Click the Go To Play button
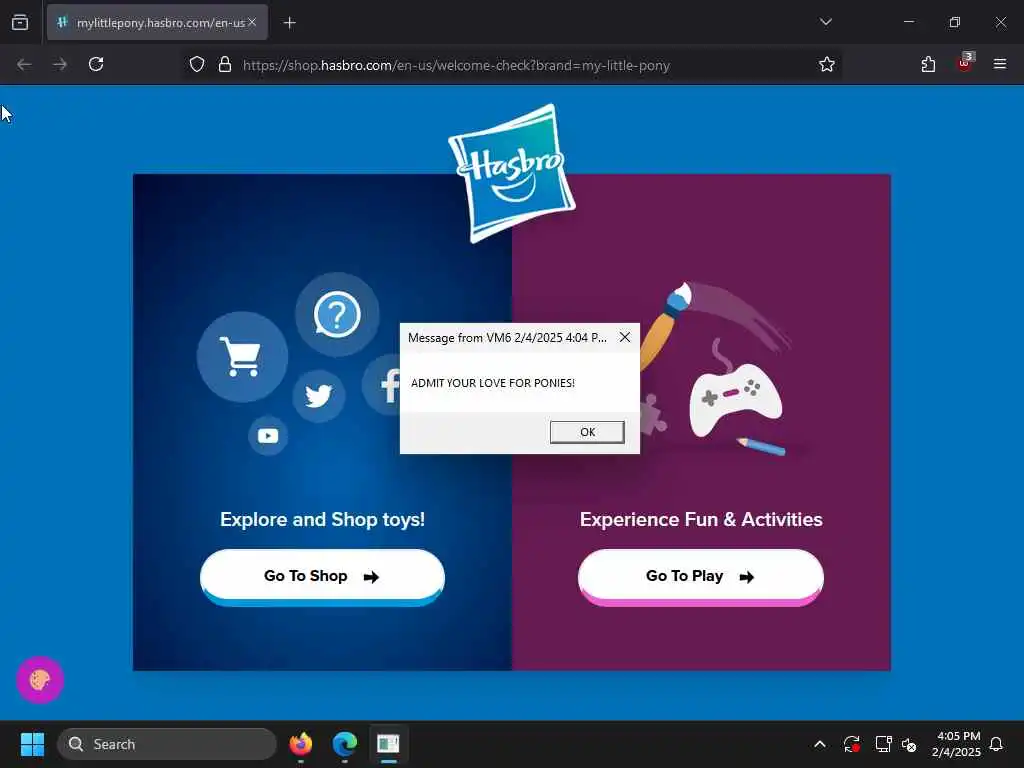Viewport: 1024px width, 768px height. pos(701,576)
